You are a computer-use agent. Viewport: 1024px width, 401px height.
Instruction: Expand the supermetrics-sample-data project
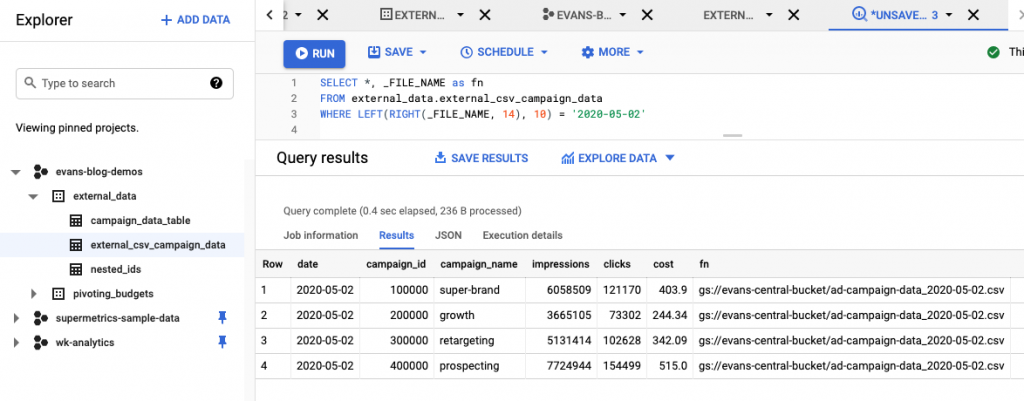[16, 318]
